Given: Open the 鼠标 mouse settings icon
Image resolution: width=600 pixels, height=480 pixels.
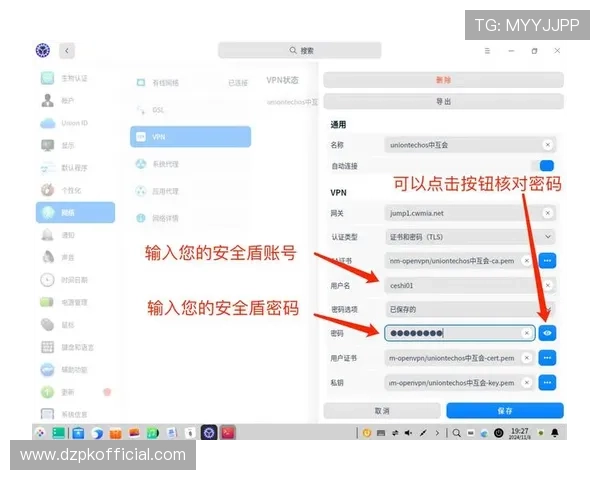Looking at the screenshot, I should (47, 325).
